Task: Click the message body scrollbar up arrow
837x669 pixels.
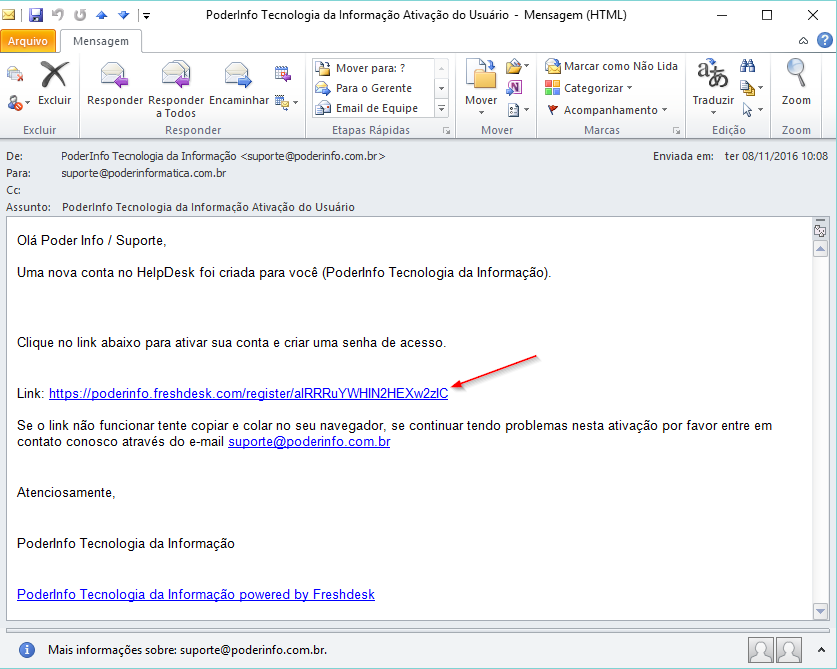Action: [x=820, y=249]
